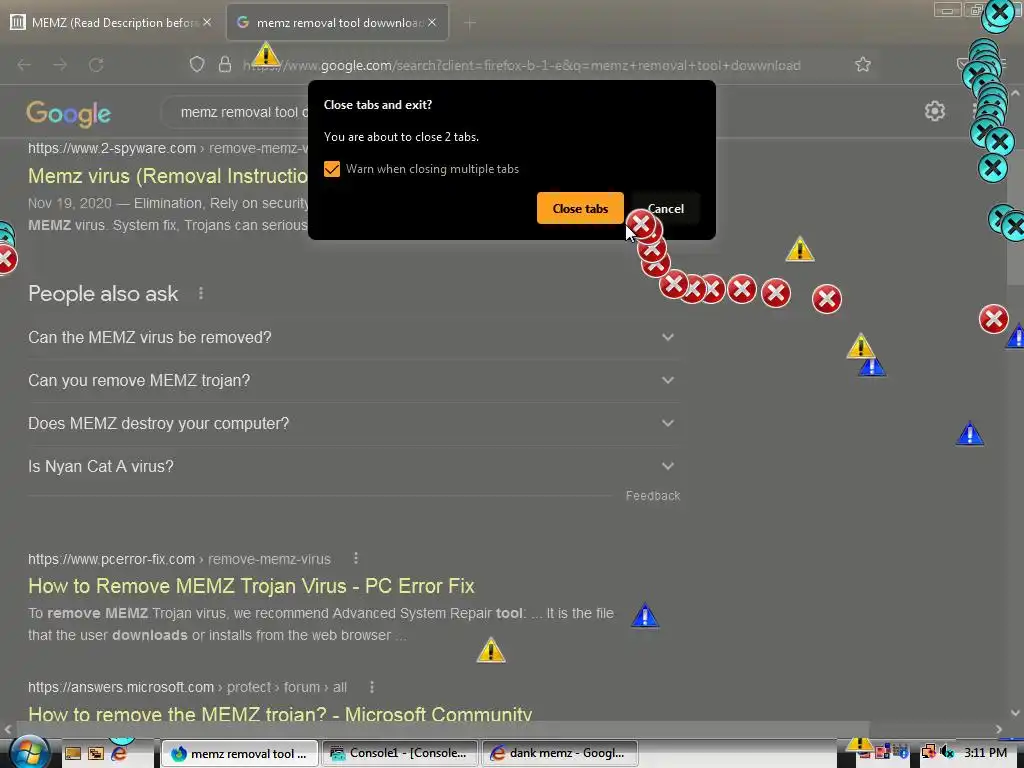Viewport: 1024px width, 768px height.
Task: Click the Google logo
Action: coord(69,114)
